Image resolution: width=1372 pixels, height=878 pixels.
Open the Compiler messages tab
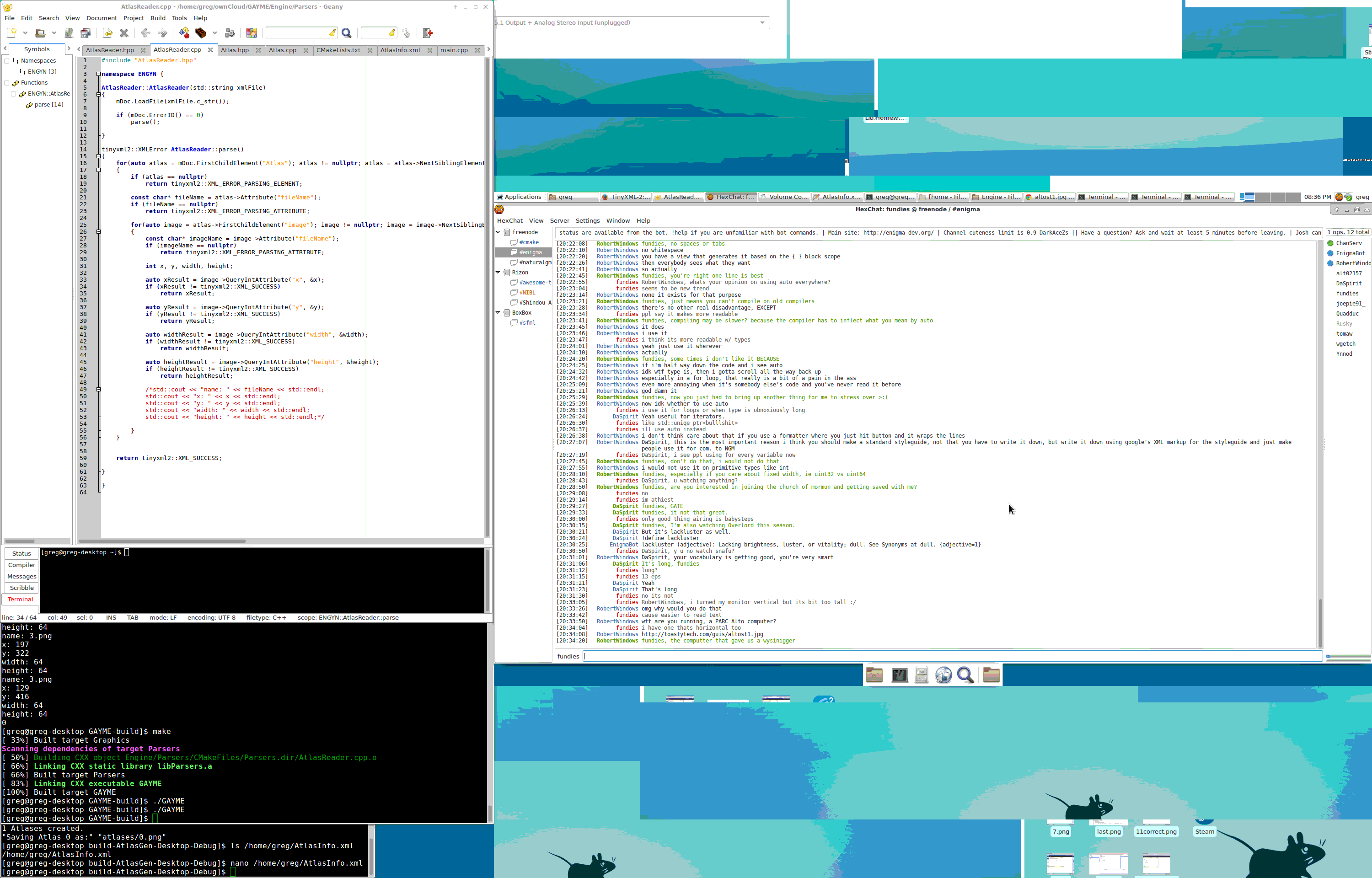(21, 565)
